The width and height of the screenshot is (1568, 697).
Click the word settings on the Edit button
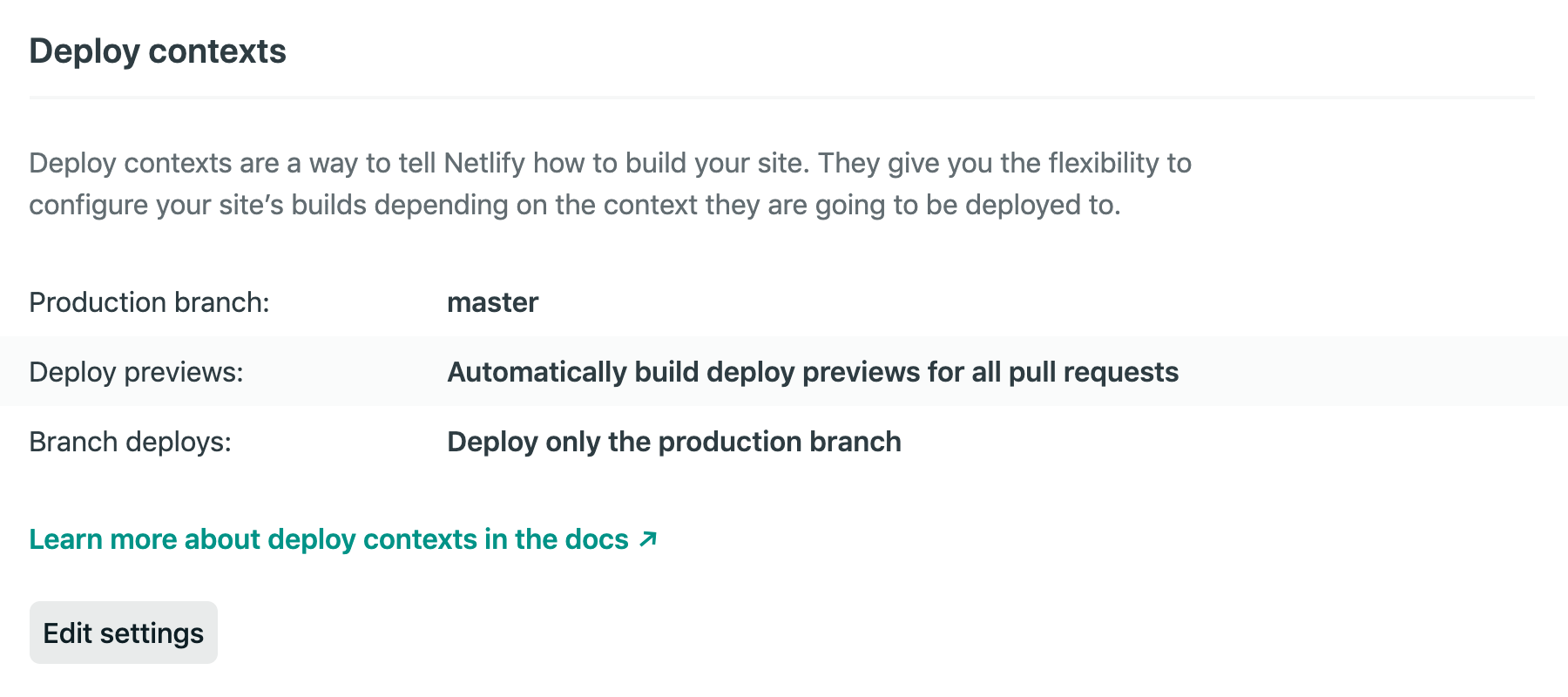coord(152,633)
